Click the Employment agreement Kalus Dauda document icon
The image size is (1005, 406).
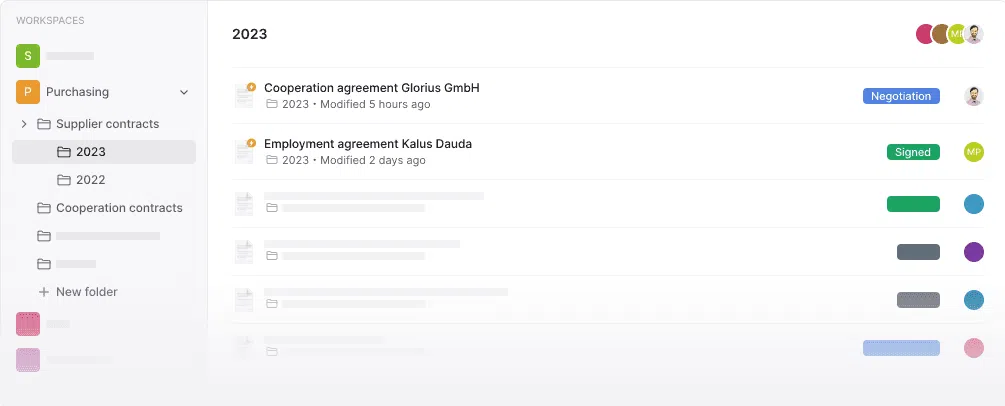[x=244, y=152]
